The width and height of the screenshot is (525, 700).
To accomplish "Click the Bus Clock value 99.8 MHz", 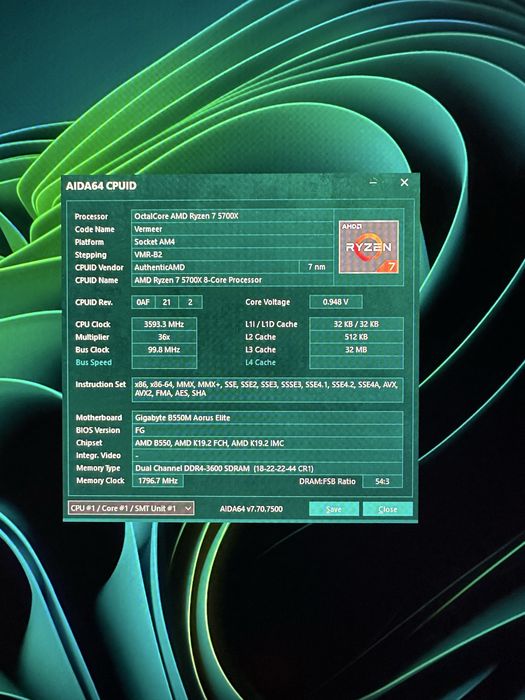I will [164, 350].
